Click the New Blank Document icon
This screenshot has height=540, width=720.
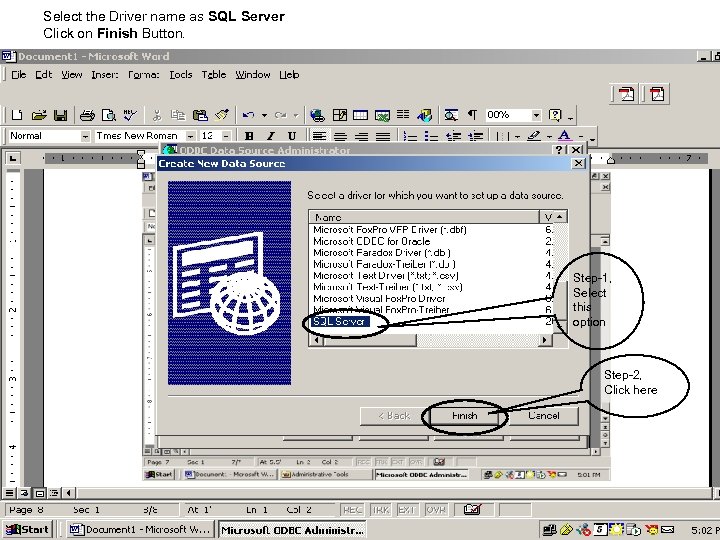(x=17, y=115)
